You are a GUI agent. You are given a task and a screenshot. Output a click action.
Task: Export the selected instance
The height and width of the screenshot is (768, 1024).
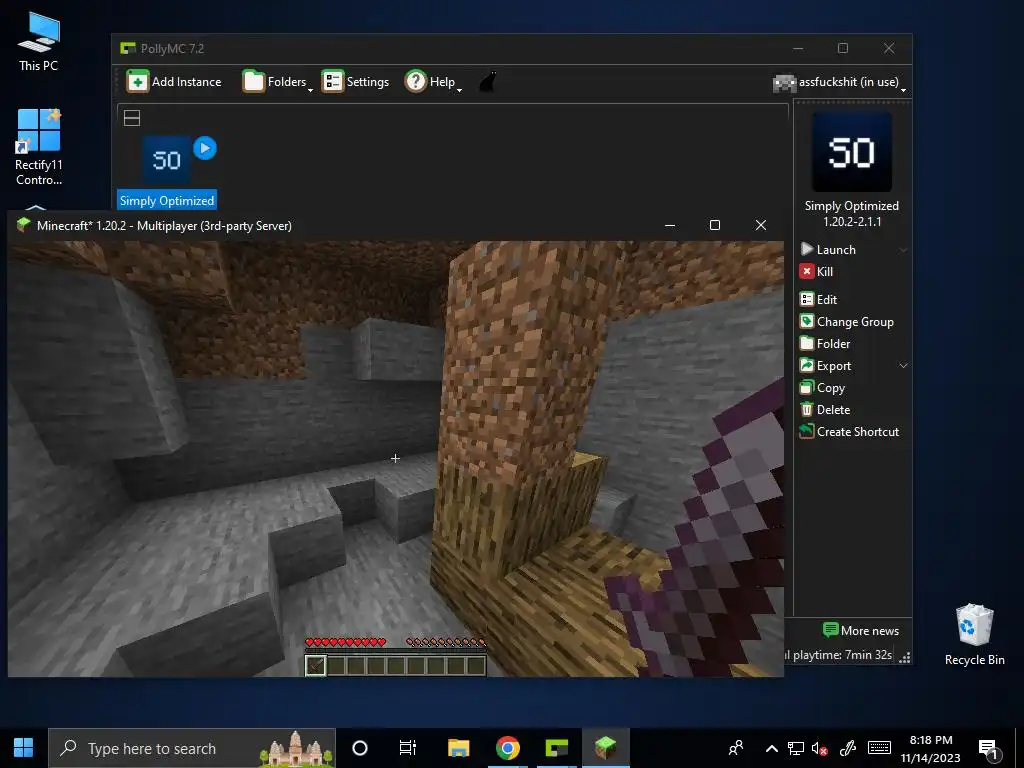pyautogui.click(x=825, y=366)
